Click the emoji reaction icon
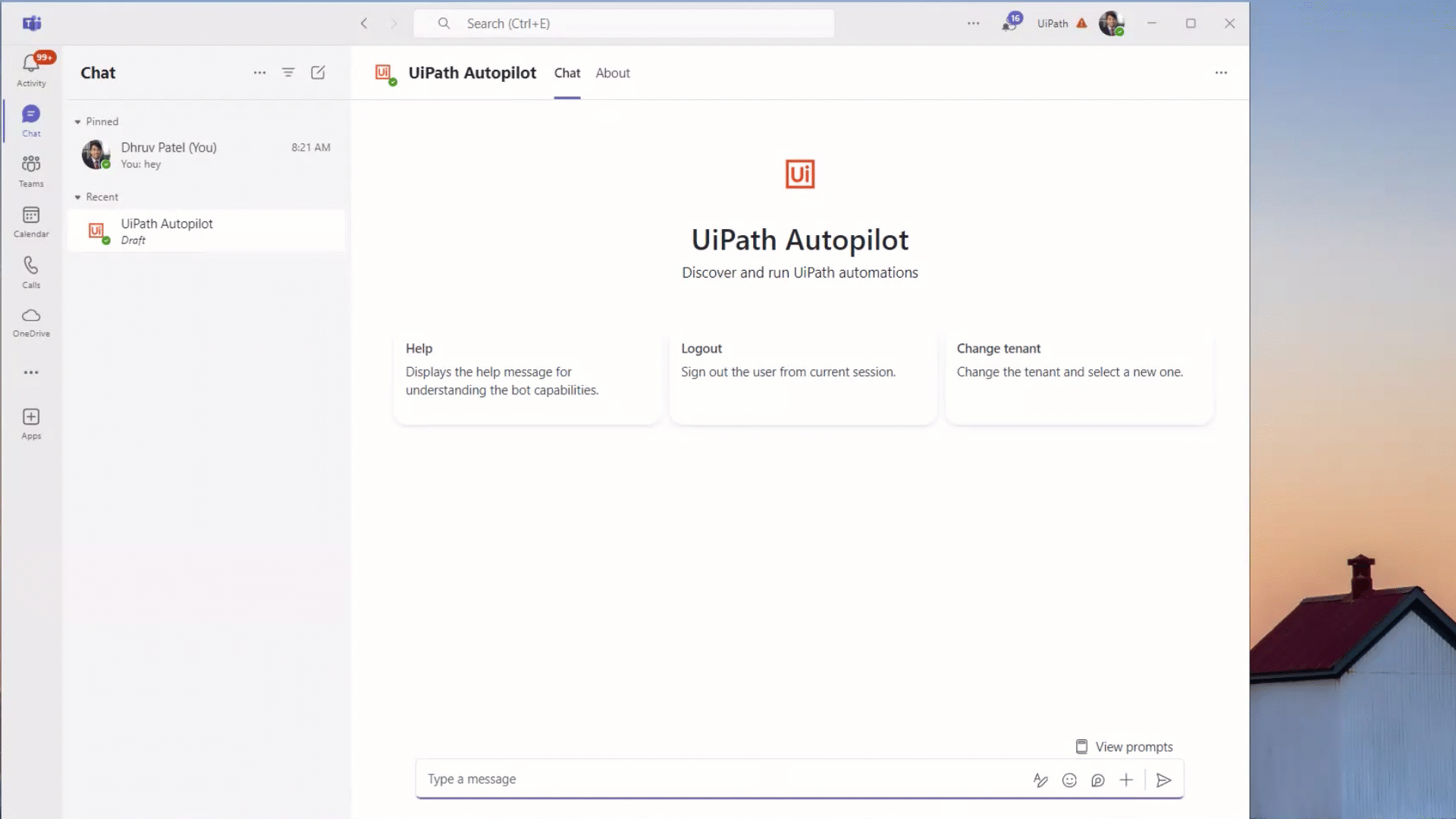 1069,779
